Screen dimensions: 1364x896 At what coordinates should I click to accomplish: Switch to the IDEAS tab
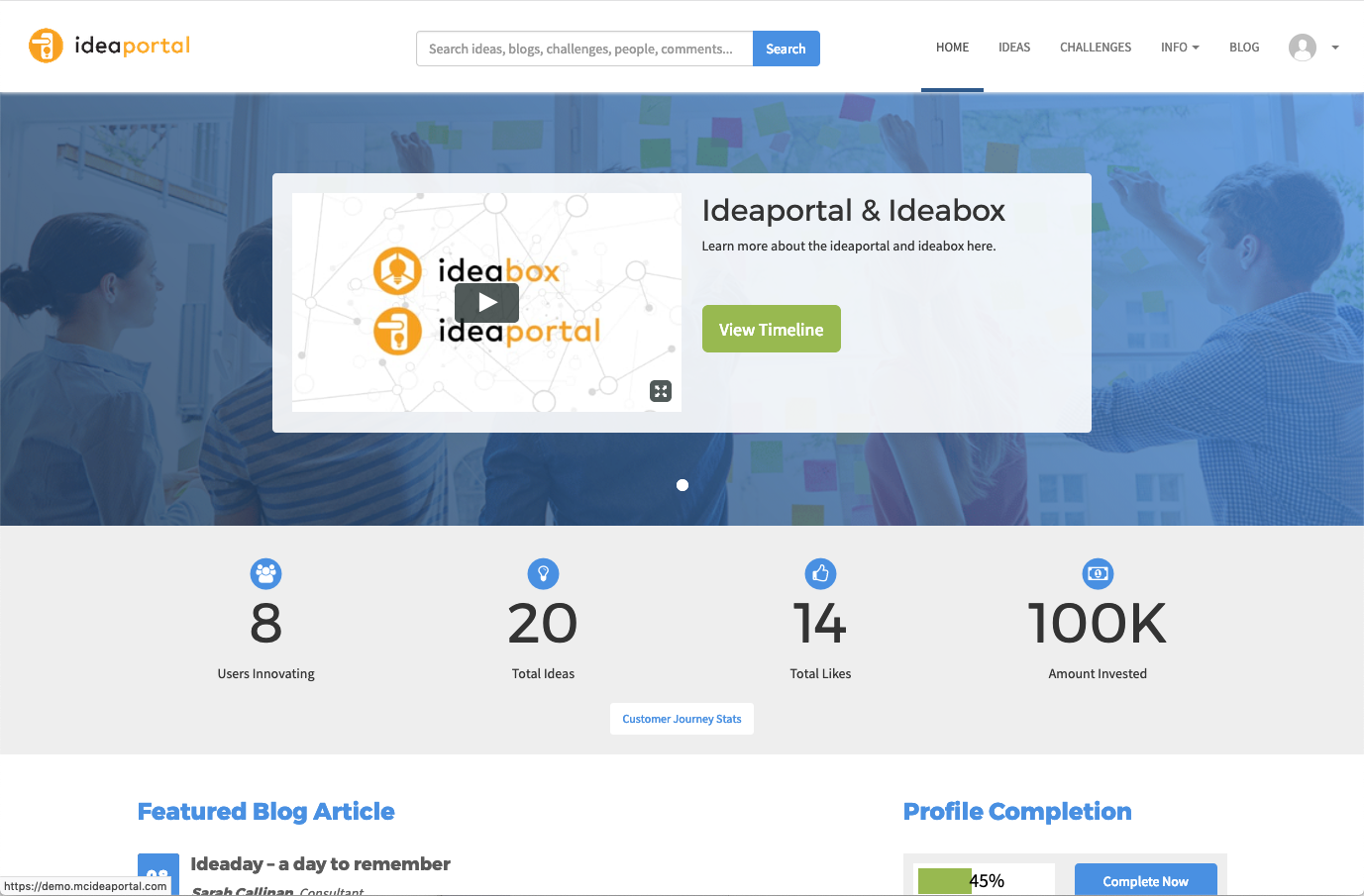pos(1014,47)
